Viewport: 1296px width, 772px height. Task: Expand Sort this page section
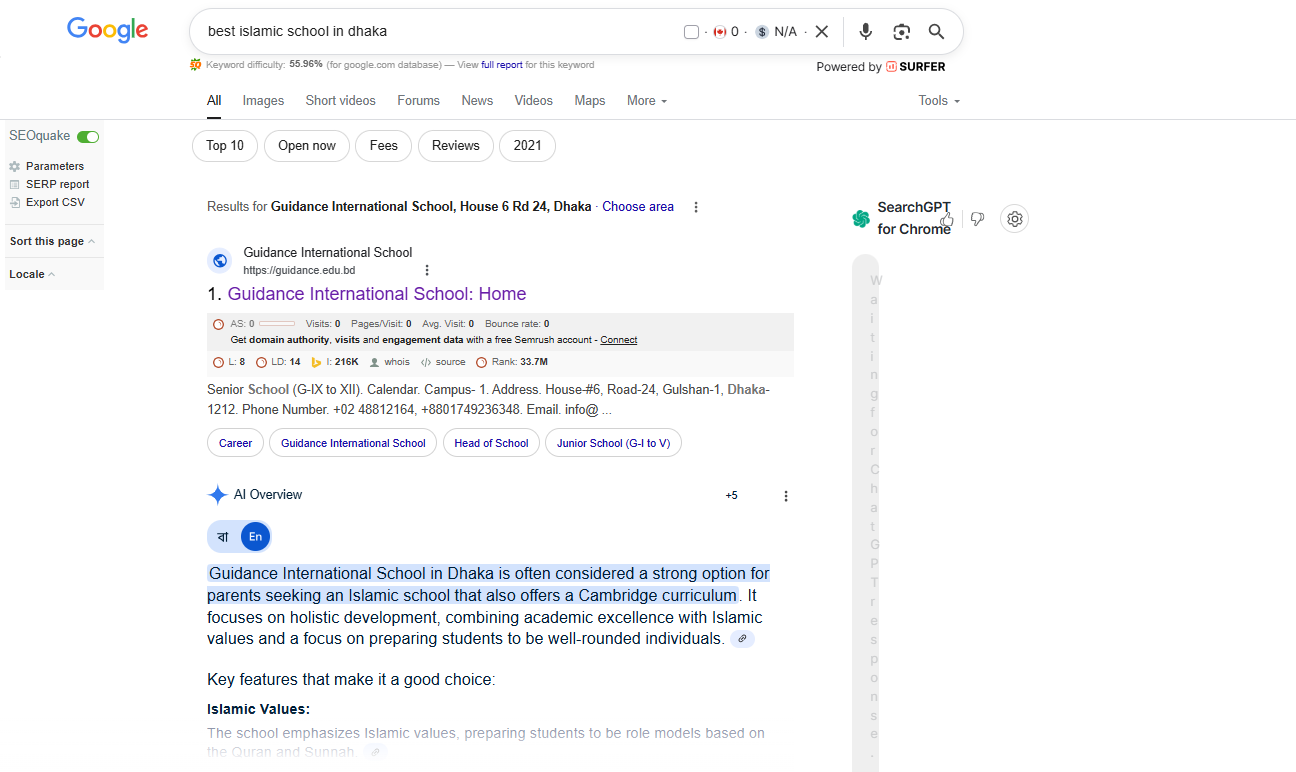pyautogui.click(x=52, y=241)
